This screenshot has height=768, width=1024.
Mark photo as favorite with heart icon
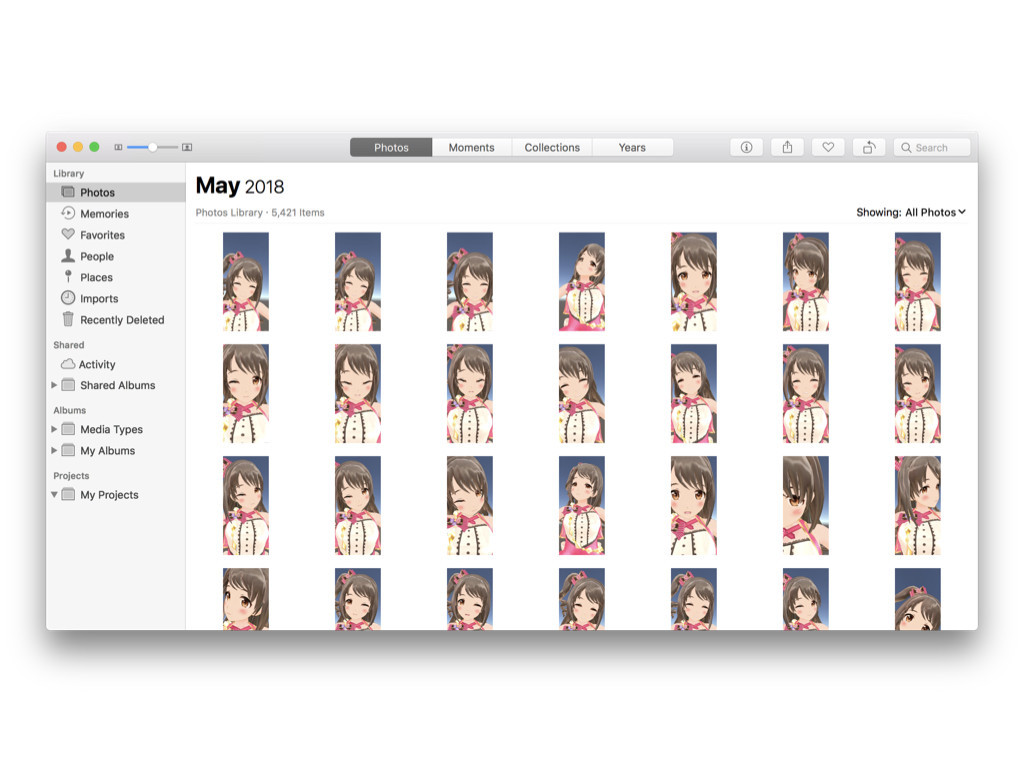coord(828,148)
